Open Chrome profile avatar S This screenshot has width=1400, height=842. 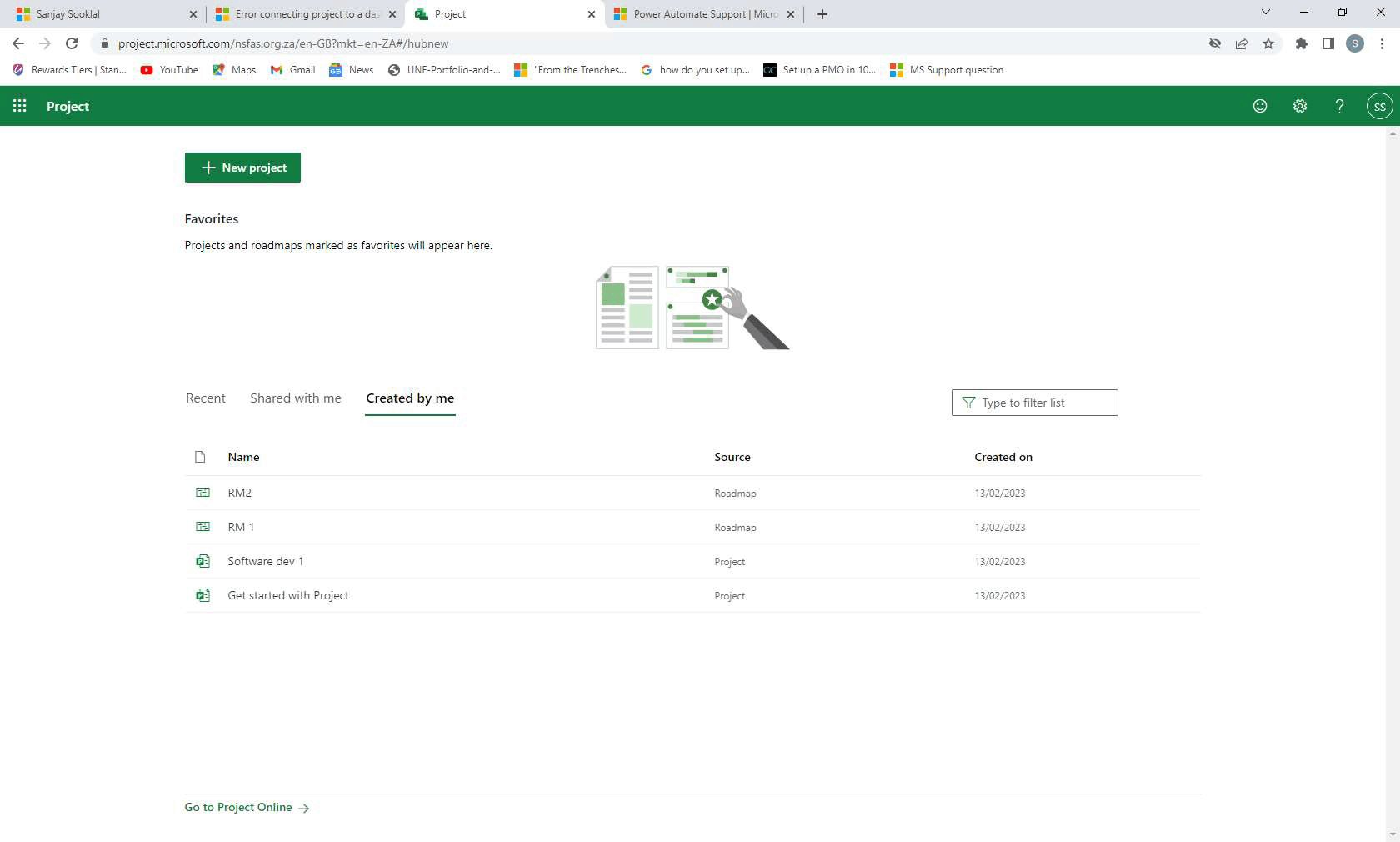pyautogui.click(x=1355, y=43)
